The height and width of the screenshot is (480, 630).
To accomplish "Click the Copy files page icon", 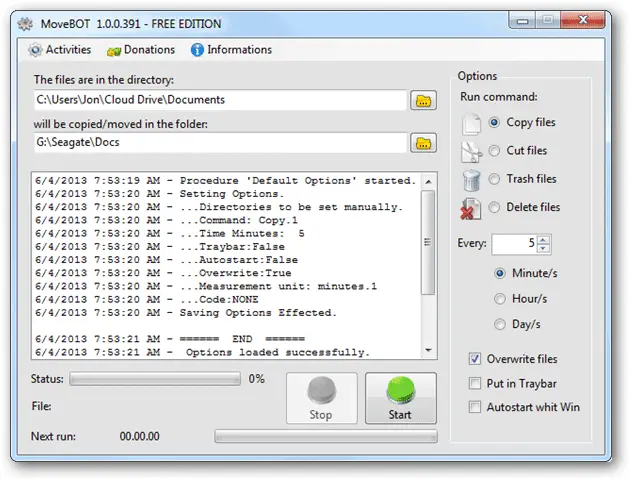I will (471, 123).
